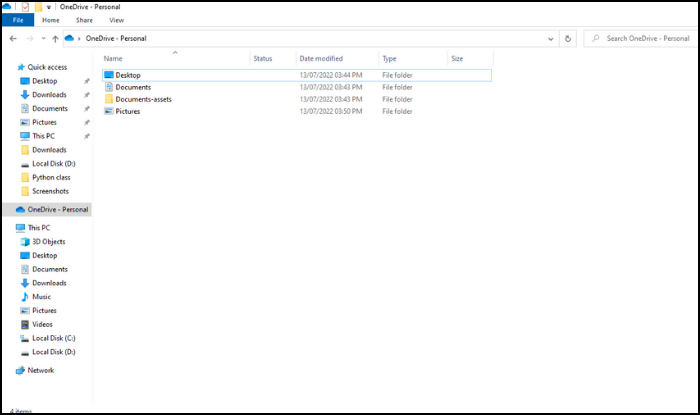Select Python class in Quick access
The width and height of the screenshot is (700, 415).
pos(52,177)
